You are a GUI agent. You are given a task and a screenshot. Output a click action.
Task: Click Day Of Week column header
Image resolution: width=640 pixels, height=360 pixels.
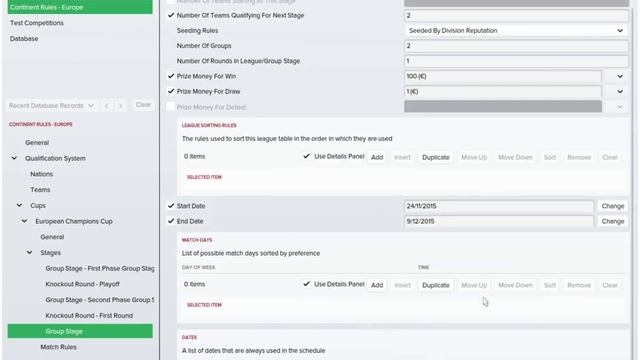(198, 267)
